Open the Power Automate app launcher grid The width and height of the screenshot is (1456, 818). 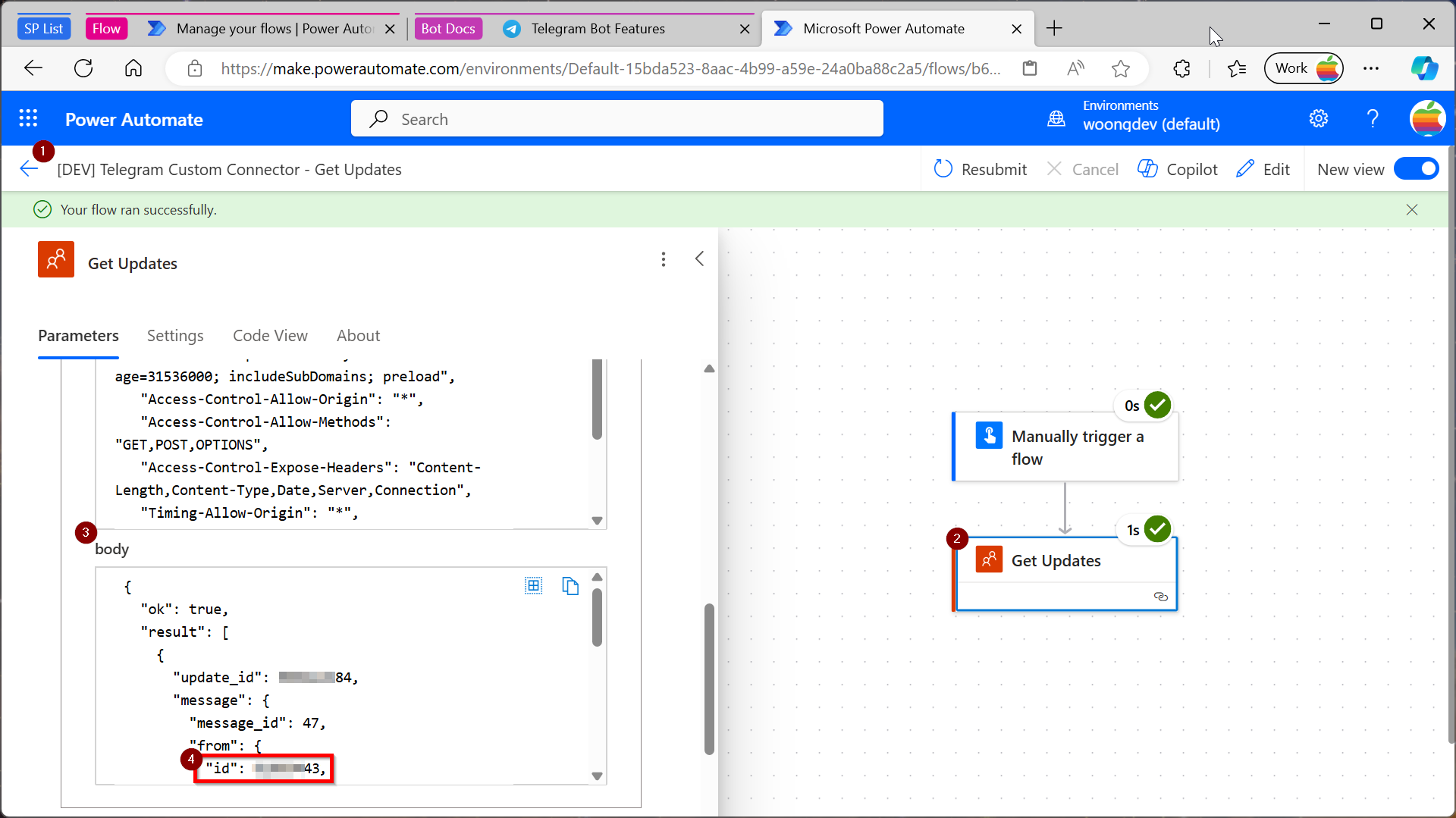28,119
